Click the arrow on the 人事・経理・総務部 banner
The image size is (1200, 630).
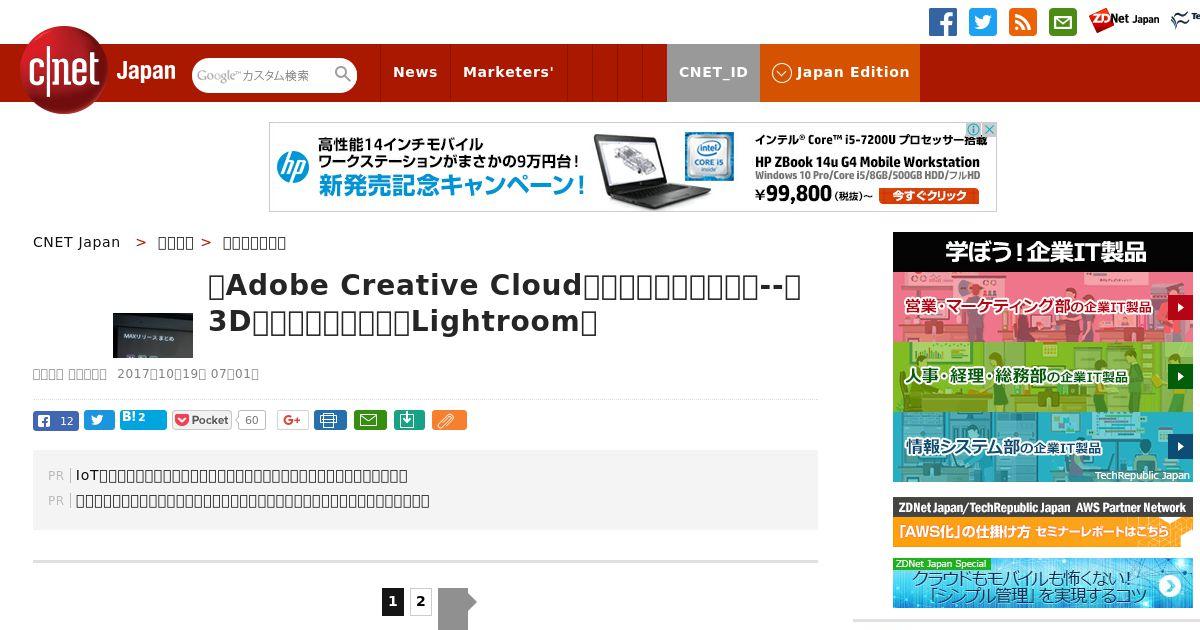[1180, 377]
